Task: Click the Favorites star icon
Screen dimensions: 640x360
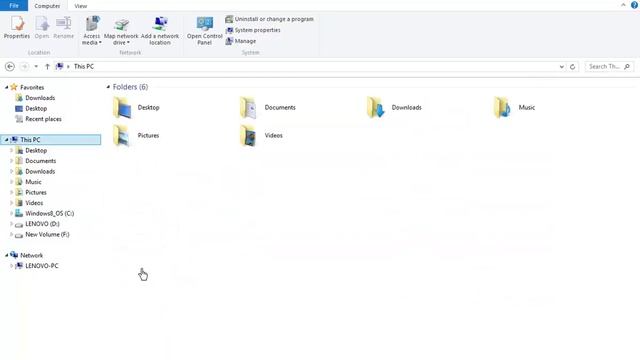Action: [x=14, y=87]
